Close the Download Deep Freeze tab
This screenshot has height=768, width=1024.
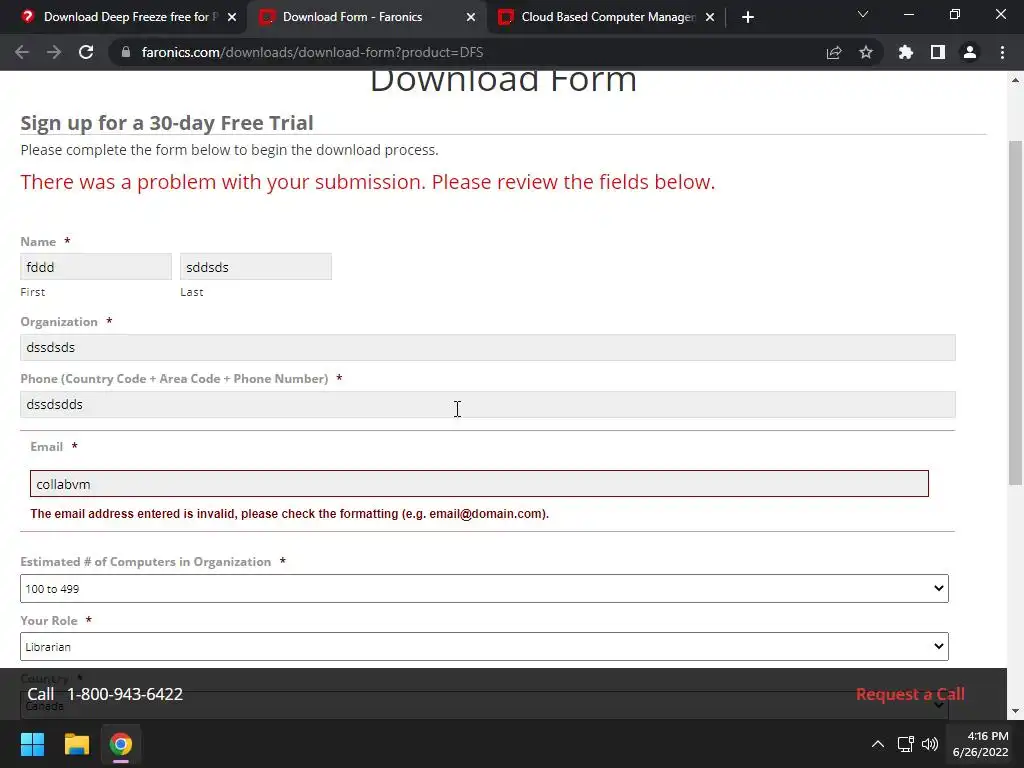click(x=232, y=17)
